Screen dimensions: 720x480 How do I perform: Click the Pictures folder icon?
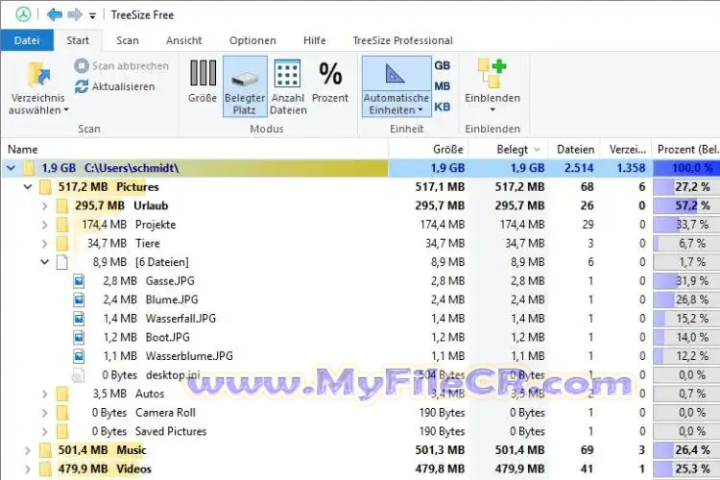[45, 187]
